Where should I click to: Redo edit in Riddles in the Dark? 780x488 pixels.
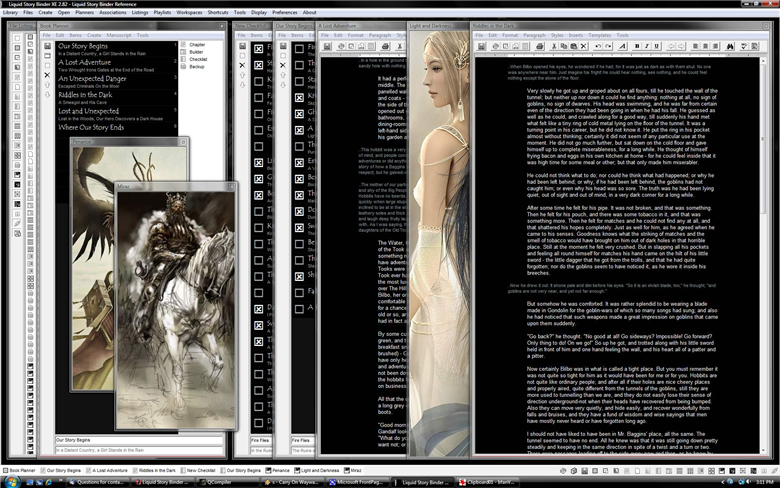608,46
